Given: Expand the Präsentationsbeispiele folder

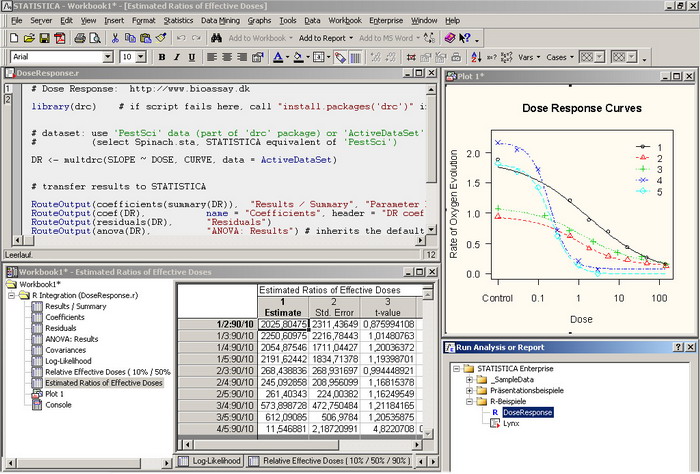Looking at the screenshot, I should click(469, 391).
